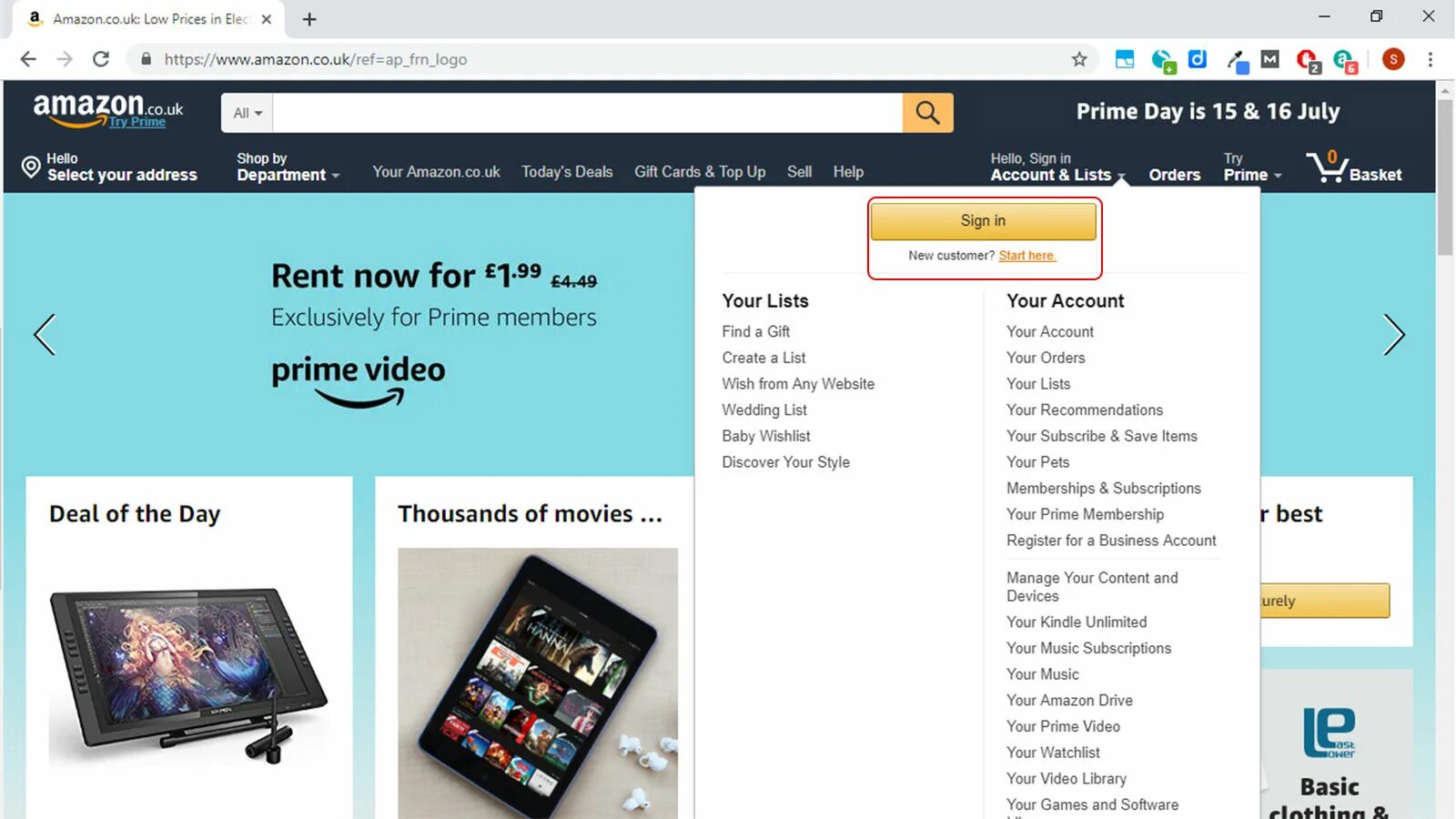Open Wedding List
This screenshot has height=819, width=1456.
[764, 410]
